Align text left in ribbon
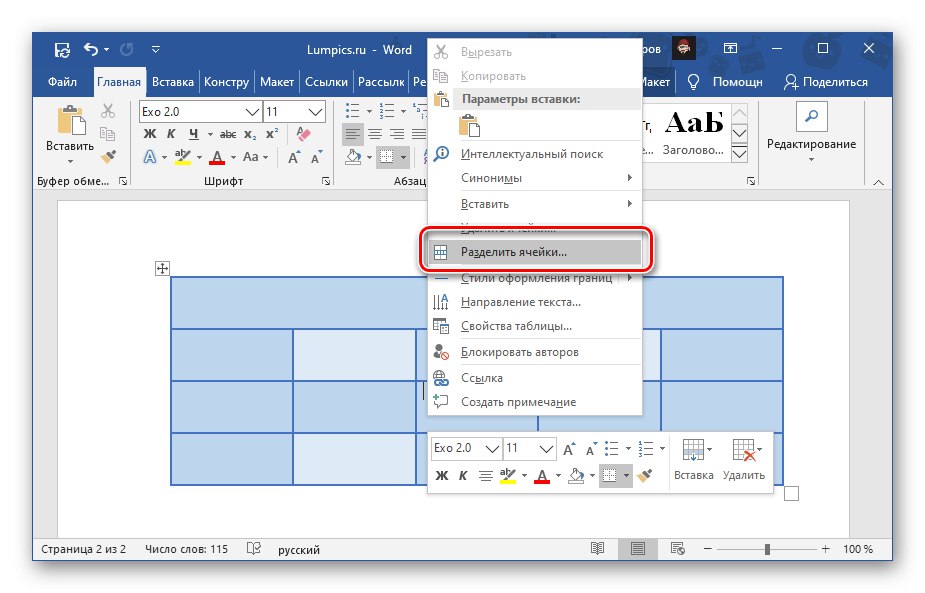The image size is (925, 593). [x=353, y=135]
